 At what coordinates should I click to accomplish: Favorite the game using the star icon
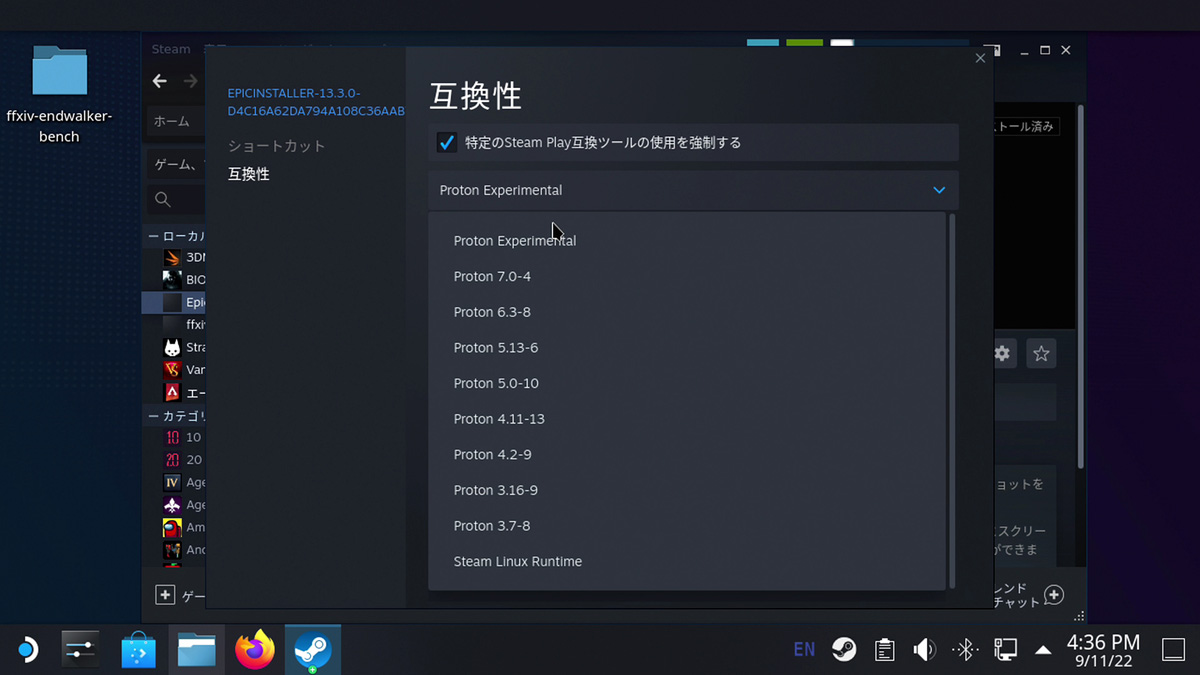pos(1041,353)
